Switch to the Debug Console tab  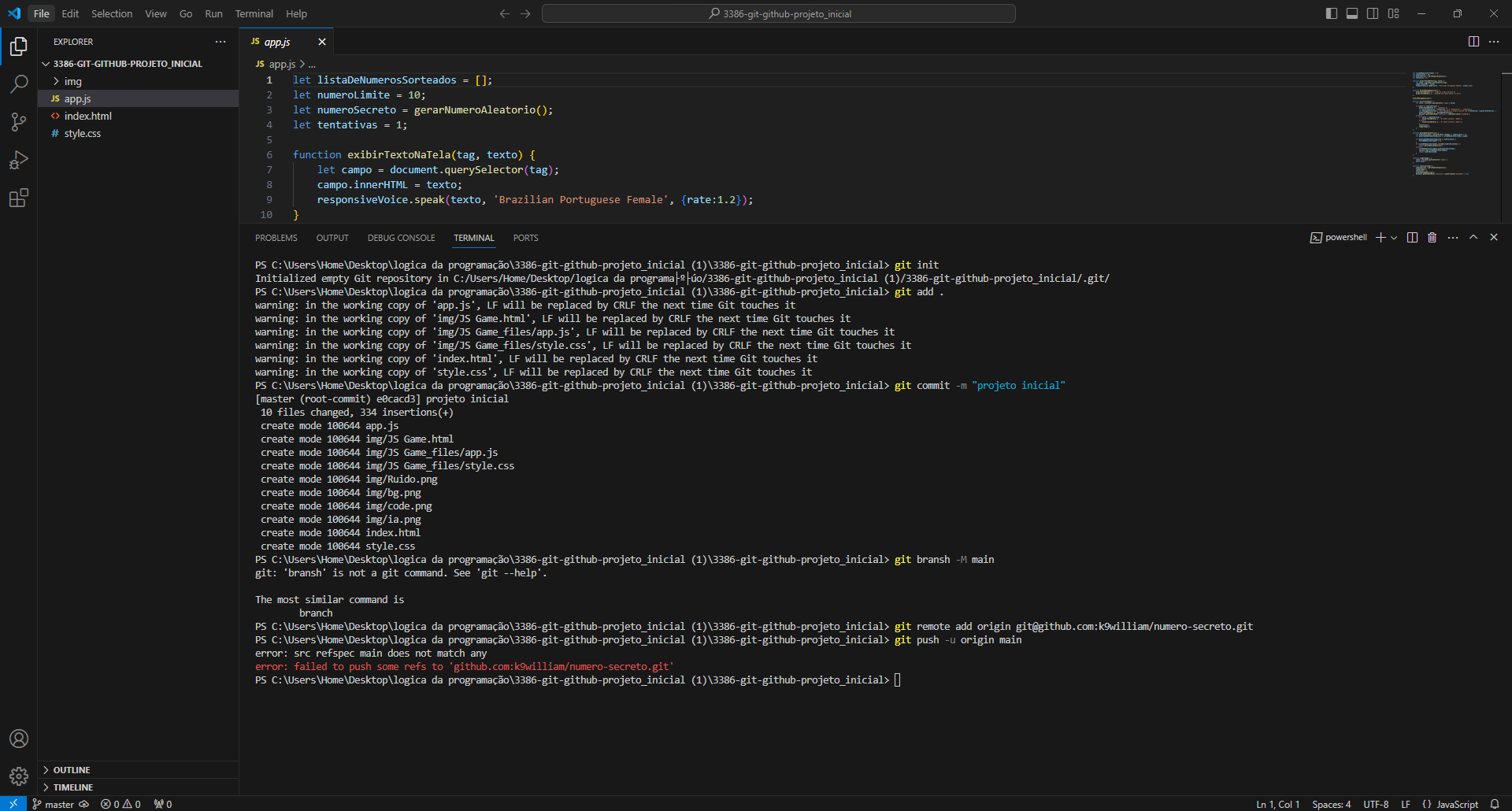(401, 238)
